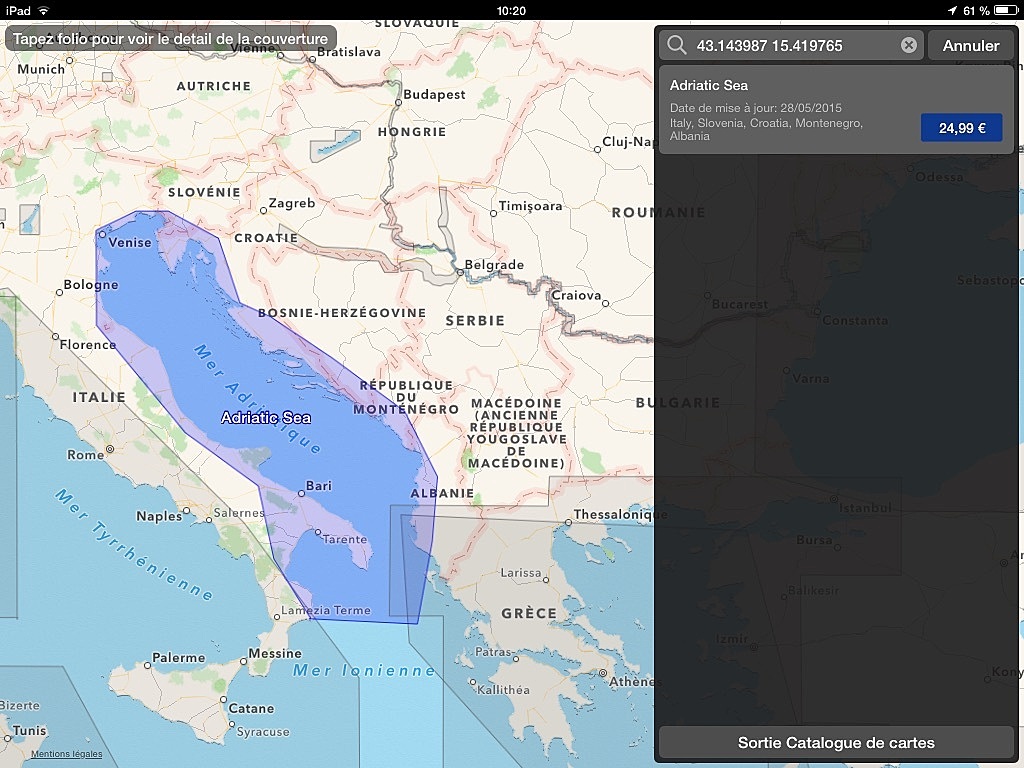Buy Adriatic Sea chart for 24,99 €

tap(961, 128)
